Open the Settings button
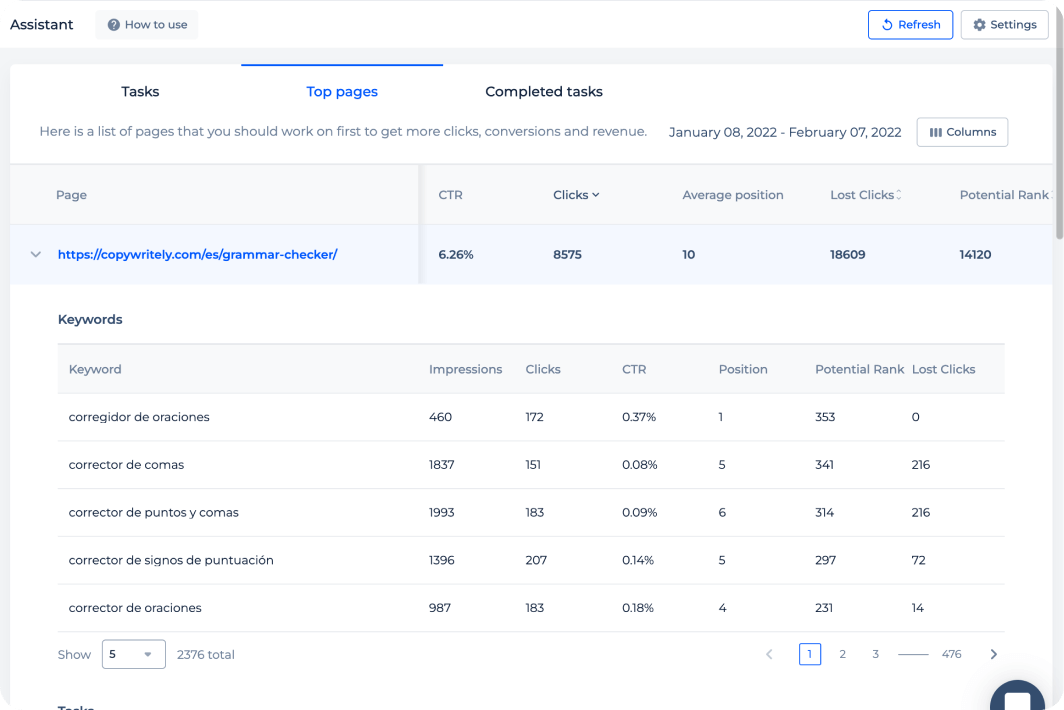This screenshot has width=1064, height=710. 1004,24
